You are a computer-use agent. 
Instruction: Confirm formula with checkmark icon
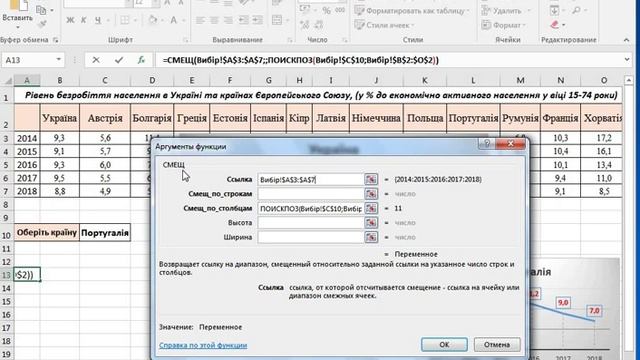point(119,60)
